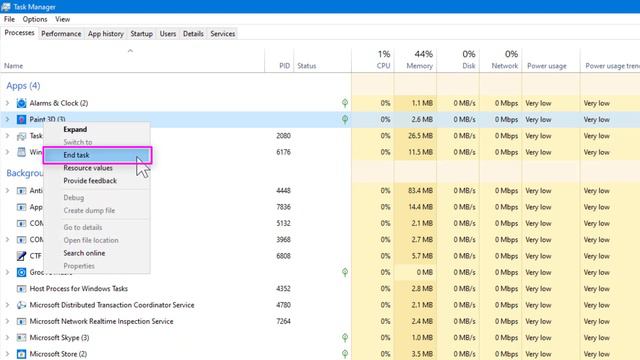Click the Network Realtime Inspection Service icon
Image resolution: width=640 pixels, height=360 pixels.
pyautogui.click(x=21, y=321)
